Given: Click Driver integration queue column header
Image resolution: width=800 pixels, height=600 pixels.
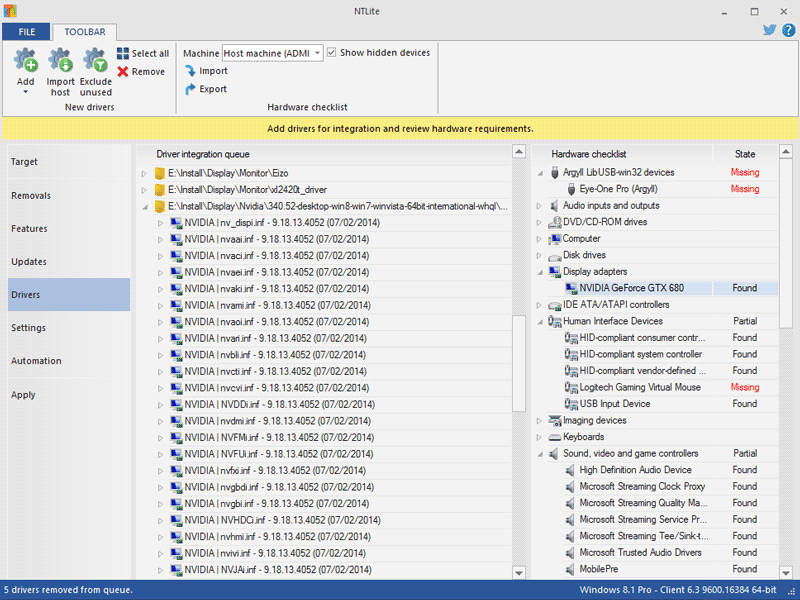Looking at the screenshot, I should (324, 154).
